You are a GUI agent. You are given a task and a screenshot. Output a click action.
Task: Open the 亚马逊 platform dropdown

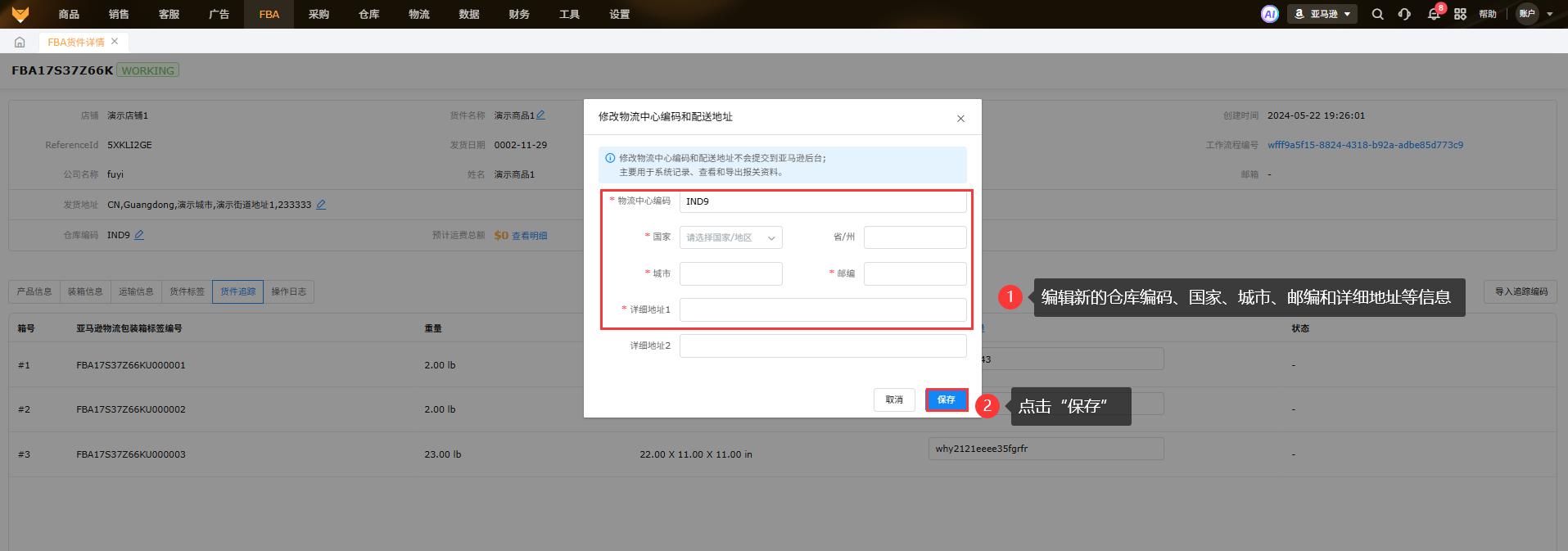pos(1322,14)
